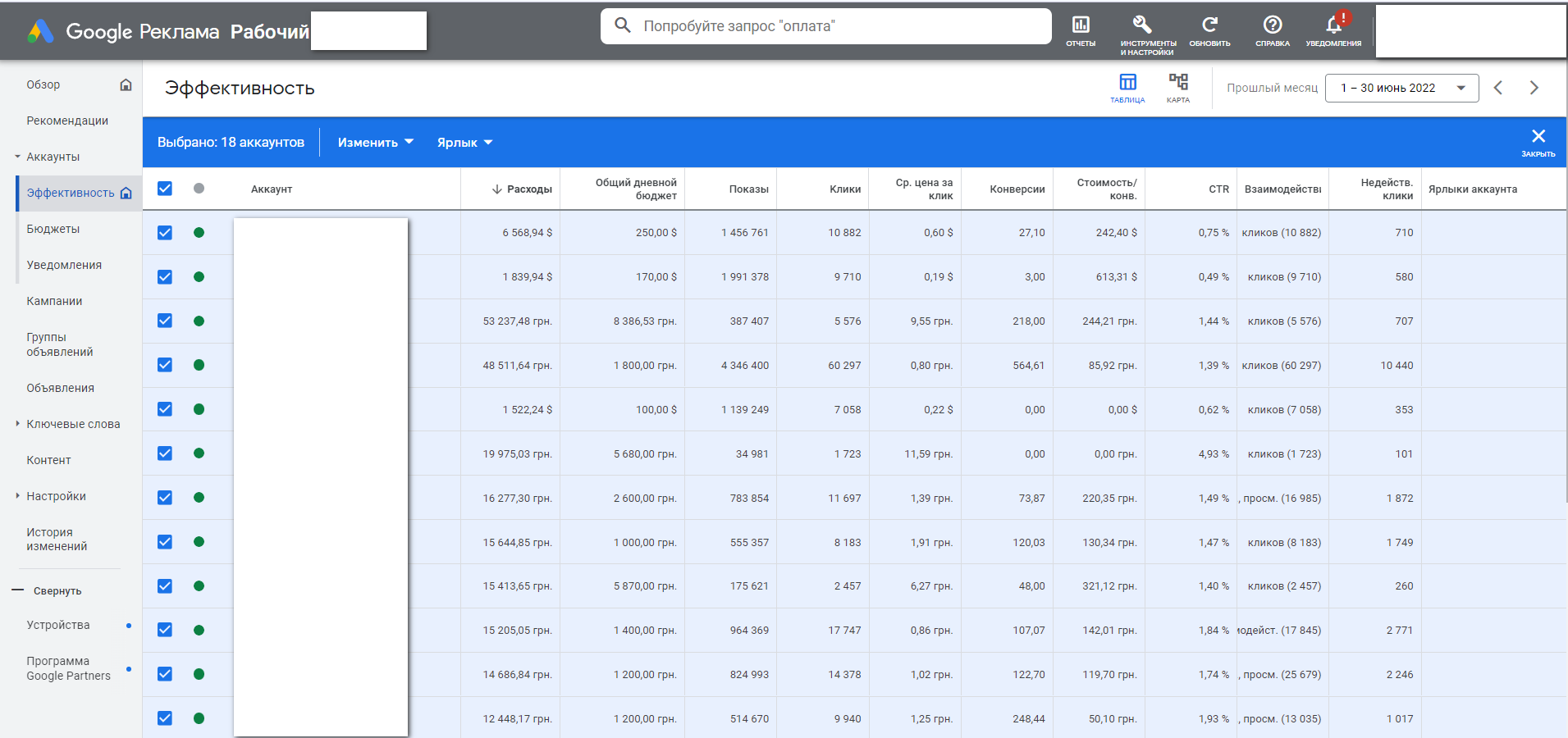Open the Изменить dropdown
This screenshot has height=738, width=1568.
[x=375, y=143]
